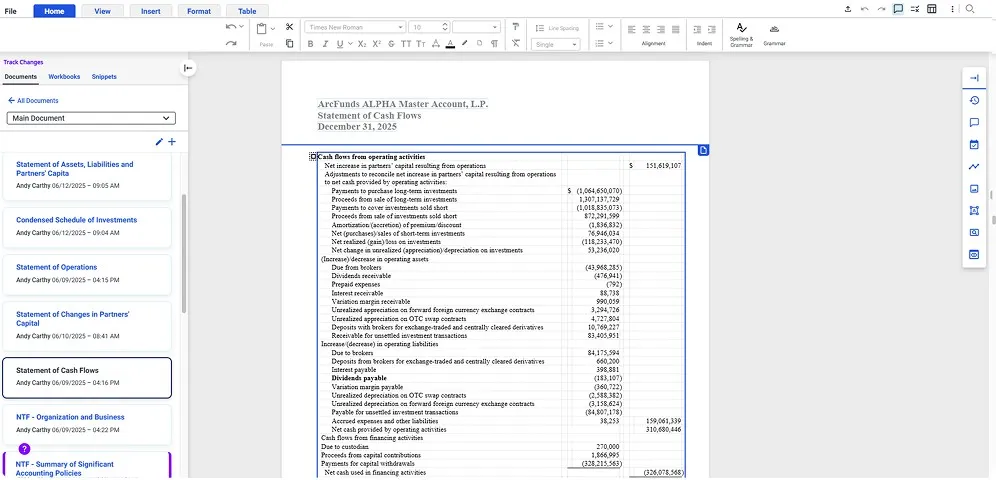Click the Track Changes link
This screenshot has height=480, width=996.
(24, 62)
